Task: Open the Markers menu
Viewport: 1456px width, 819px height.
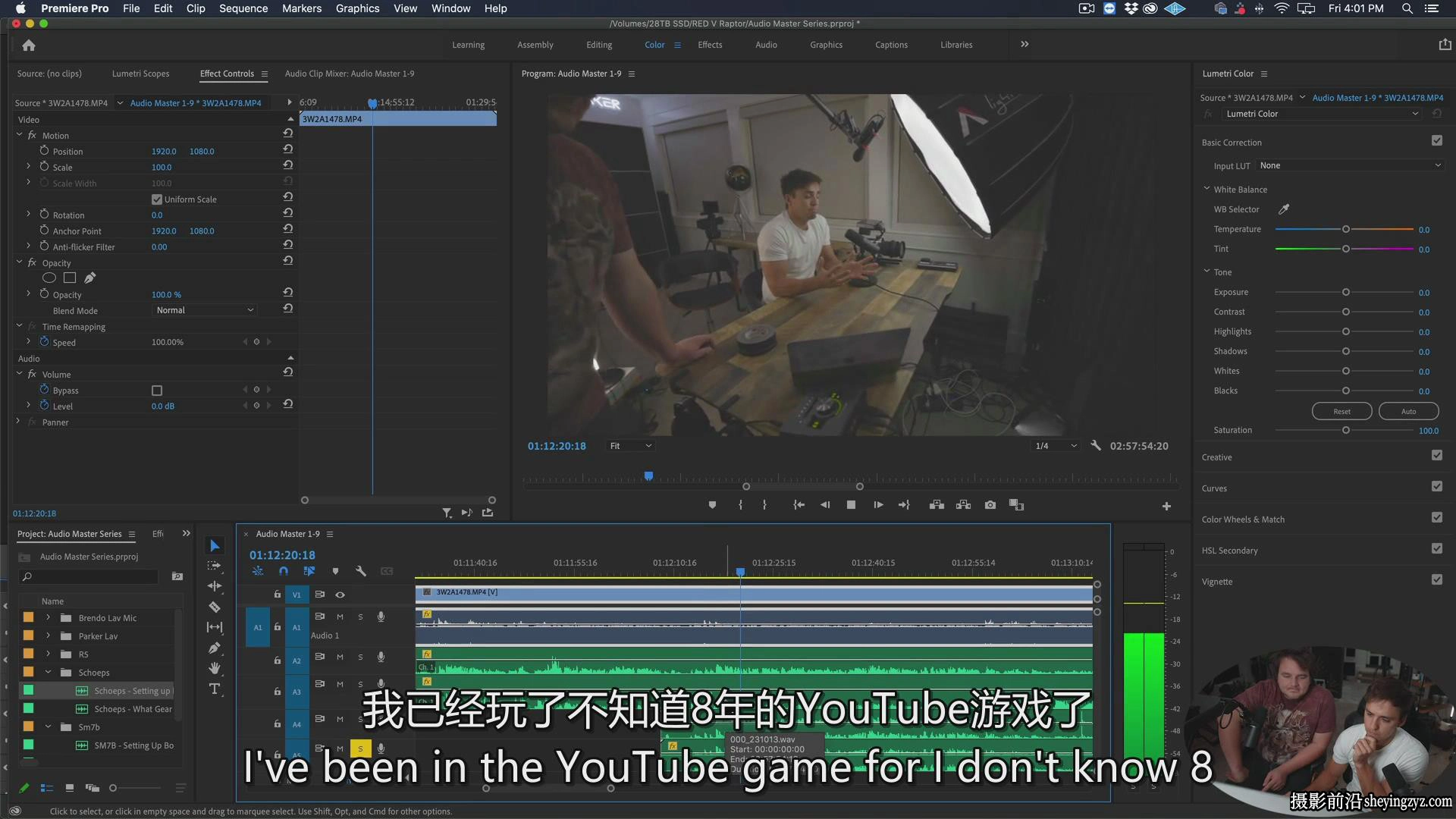Action: pyautogui.click(x=302, y=8)
